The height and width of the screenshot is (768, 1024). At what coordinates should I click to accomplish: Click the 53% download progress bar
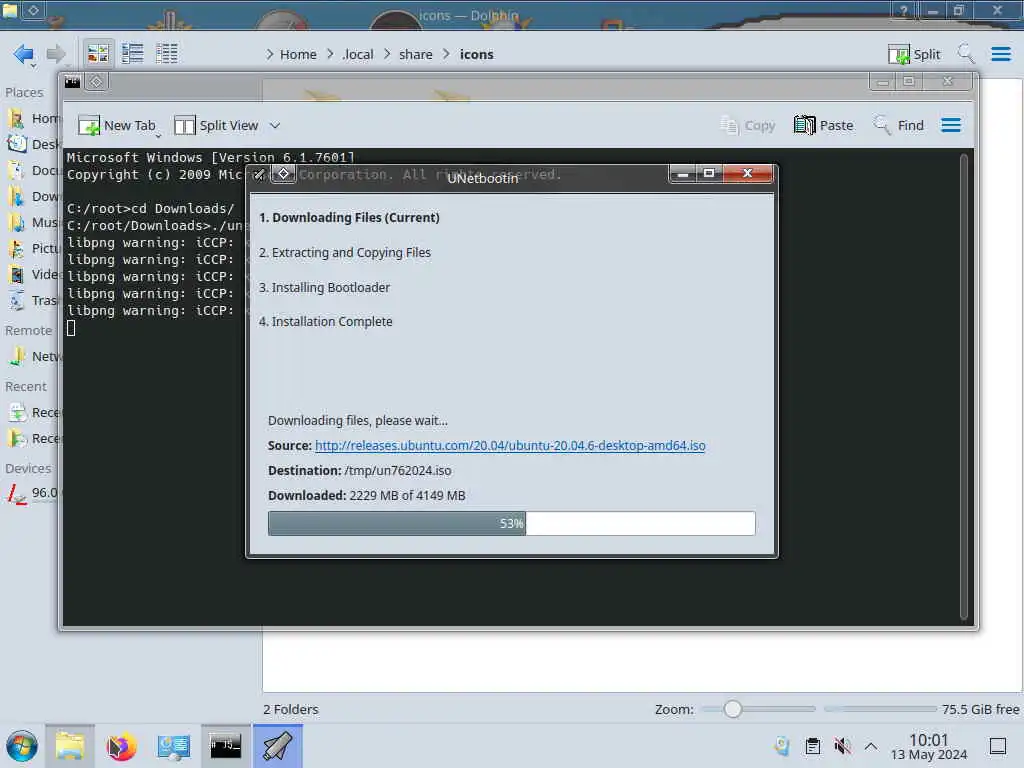tap(511, 524)
